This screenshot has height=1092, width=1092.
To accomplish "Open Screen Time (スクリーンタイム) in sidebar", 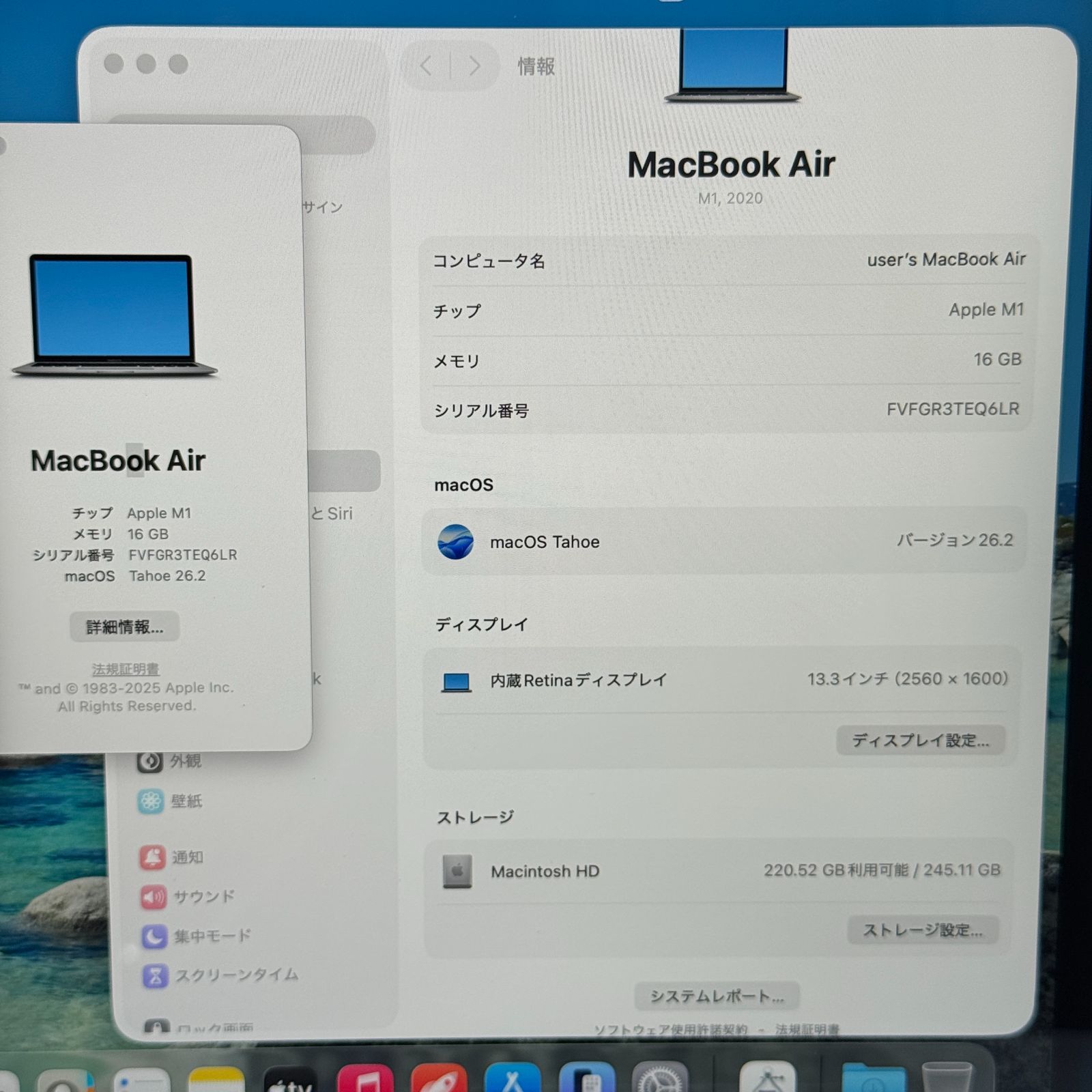I will tap(220, 975).
